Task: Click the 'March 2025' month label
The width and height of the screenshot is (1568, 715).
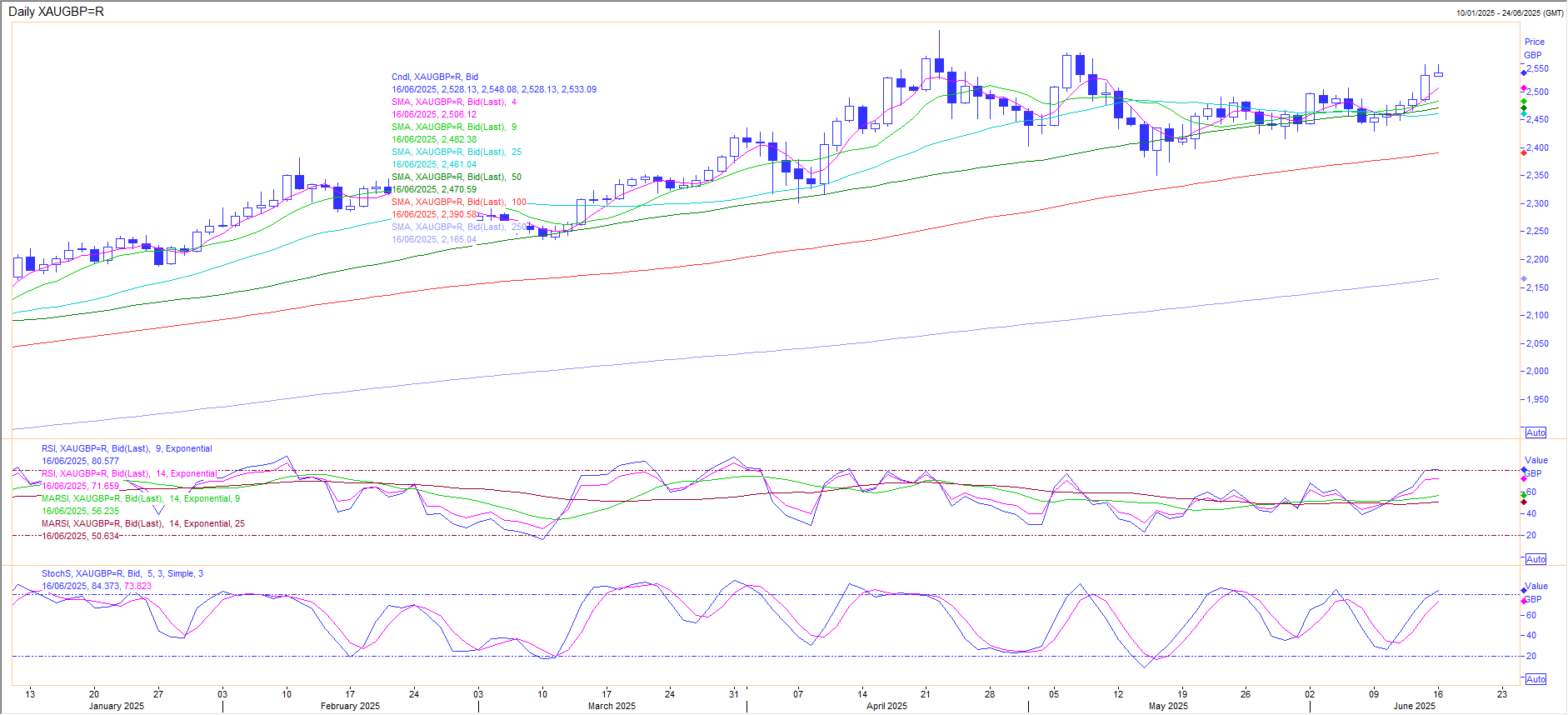Action: 612,706
